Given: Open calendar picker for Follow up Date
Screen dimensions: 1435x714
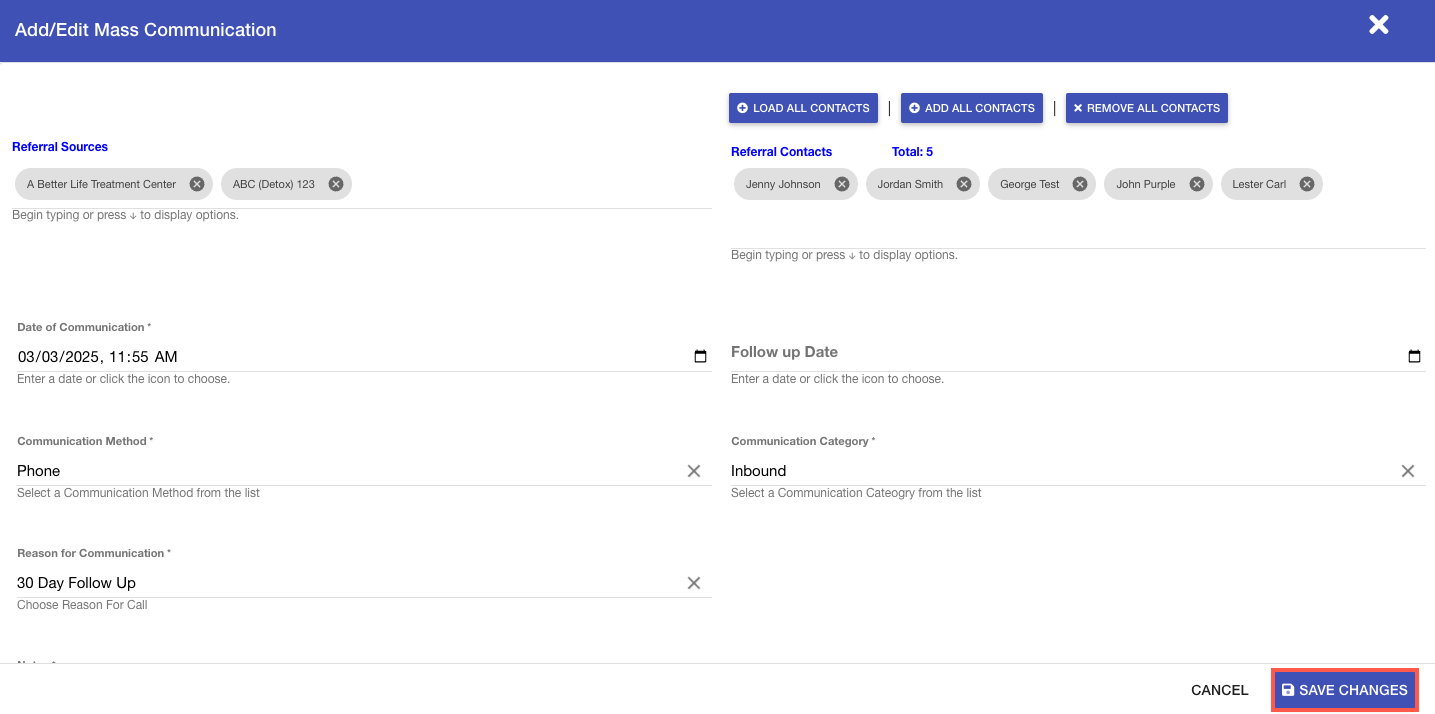Looking at the screenshot, I should tap(1414, 357).
